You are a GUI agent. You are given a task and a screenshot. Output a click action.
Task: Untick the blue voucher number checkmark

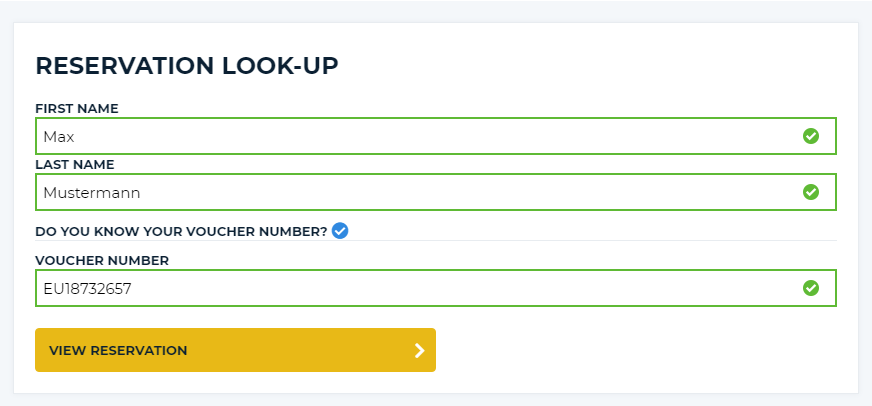click(340, 231)
